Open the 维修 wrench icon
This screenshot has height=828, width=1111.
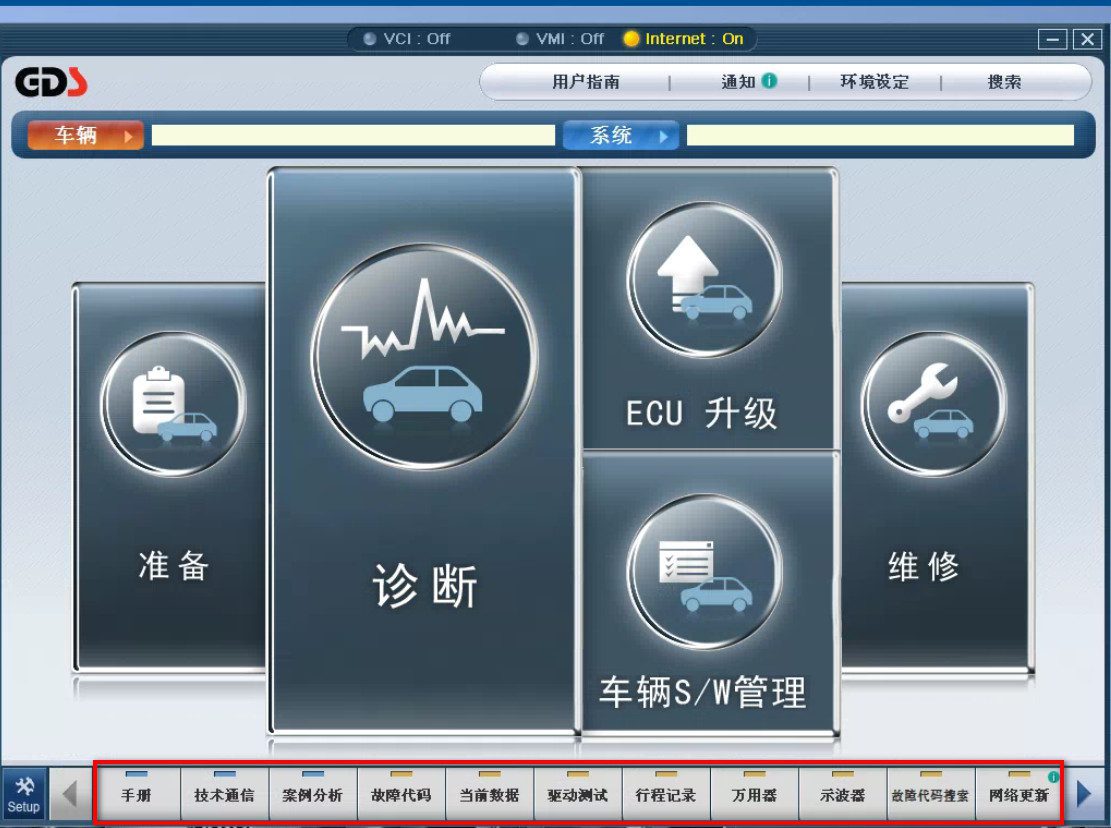[933, 404]
